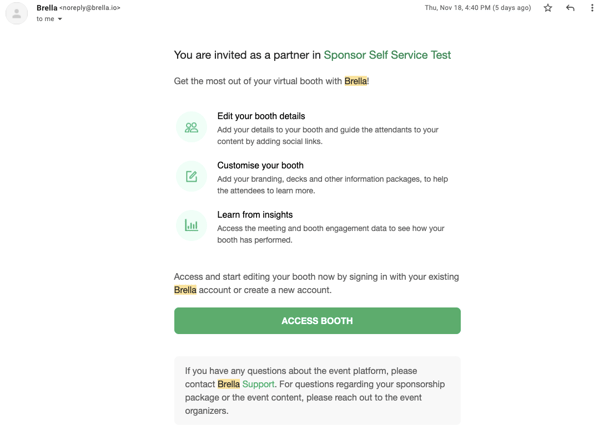
Task: Click the people icon beside Edit your booth details
Action: (191, 127)
